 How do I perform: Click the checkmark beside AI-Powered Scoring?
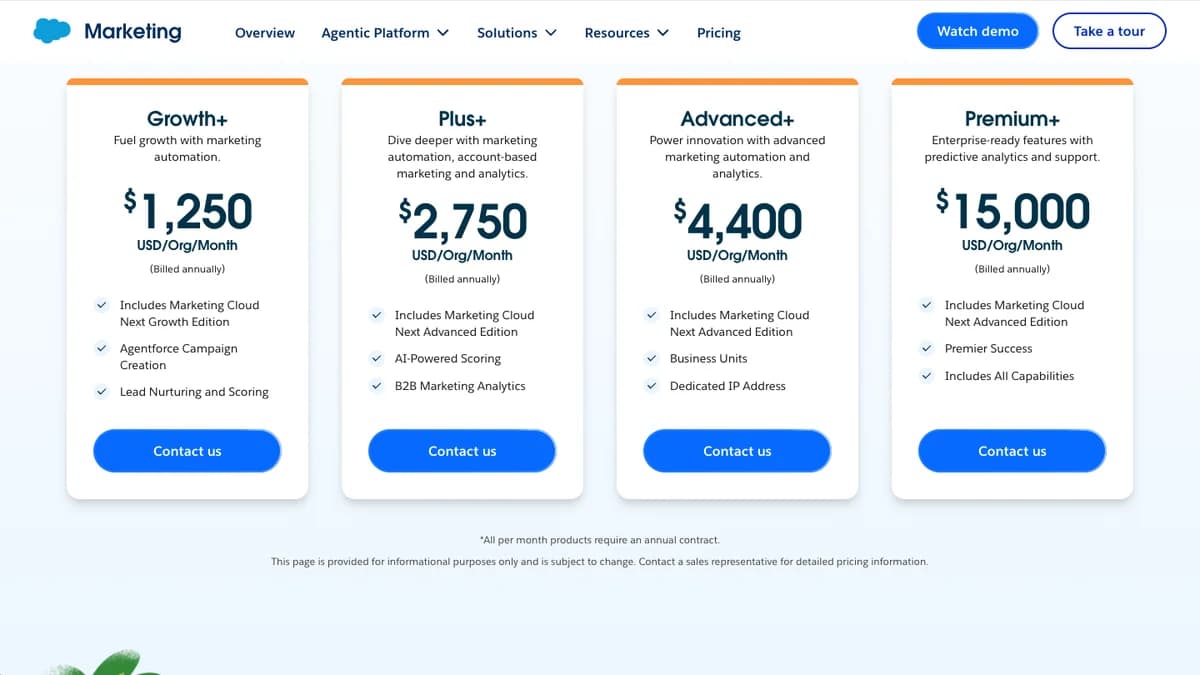click(x=376, y=358)
